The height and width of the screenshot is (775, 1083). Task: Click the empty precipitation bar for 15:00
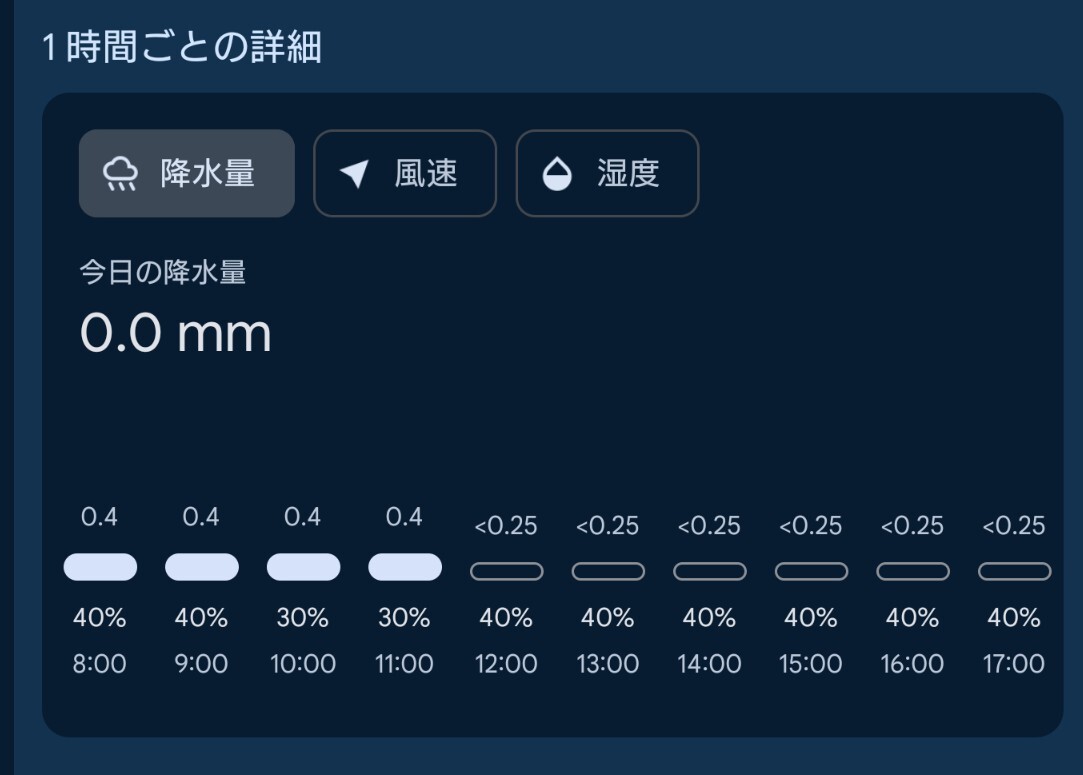(x=811, y=571)
